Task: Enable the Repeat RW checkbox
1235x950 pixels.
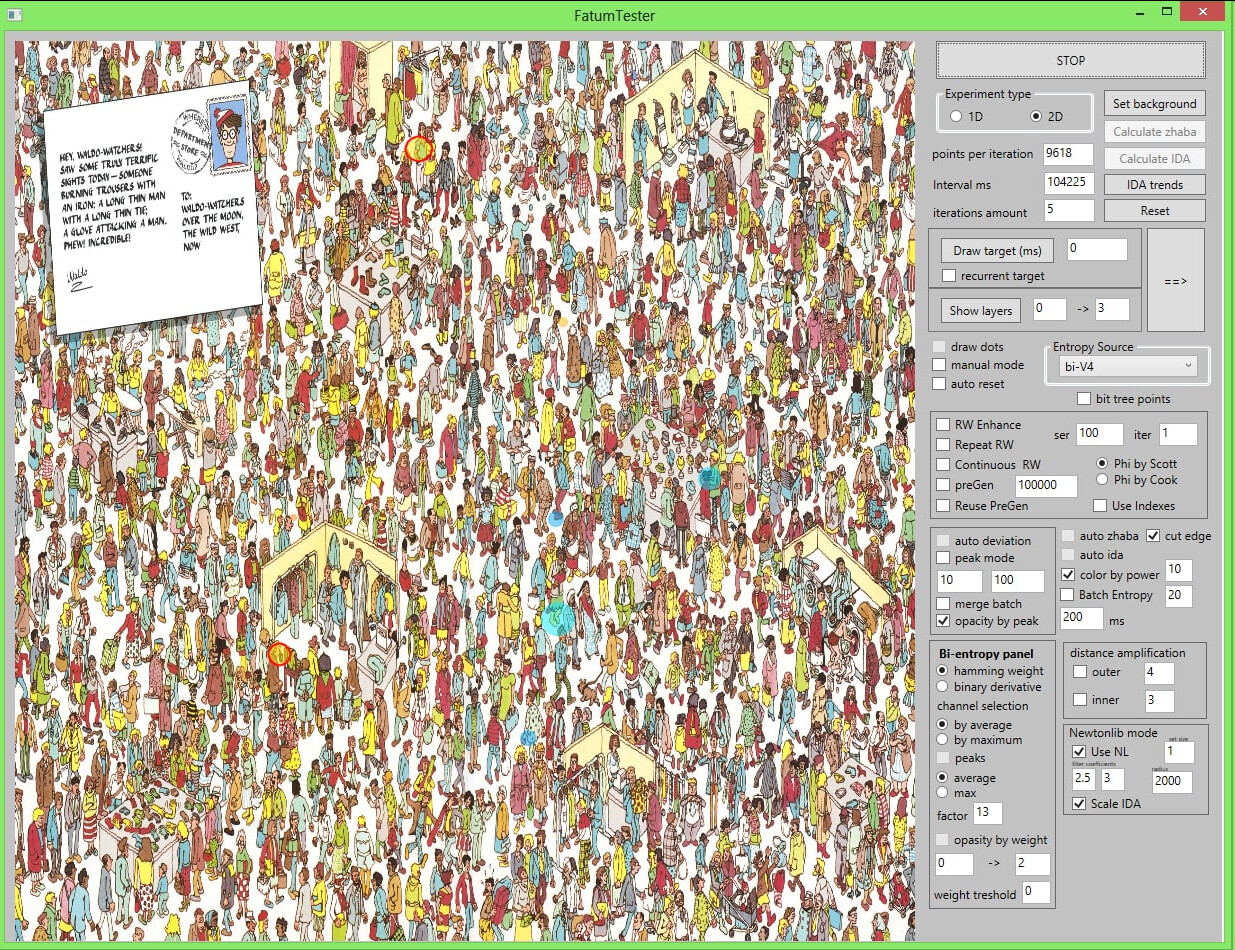Action: (x=943, y=445)
